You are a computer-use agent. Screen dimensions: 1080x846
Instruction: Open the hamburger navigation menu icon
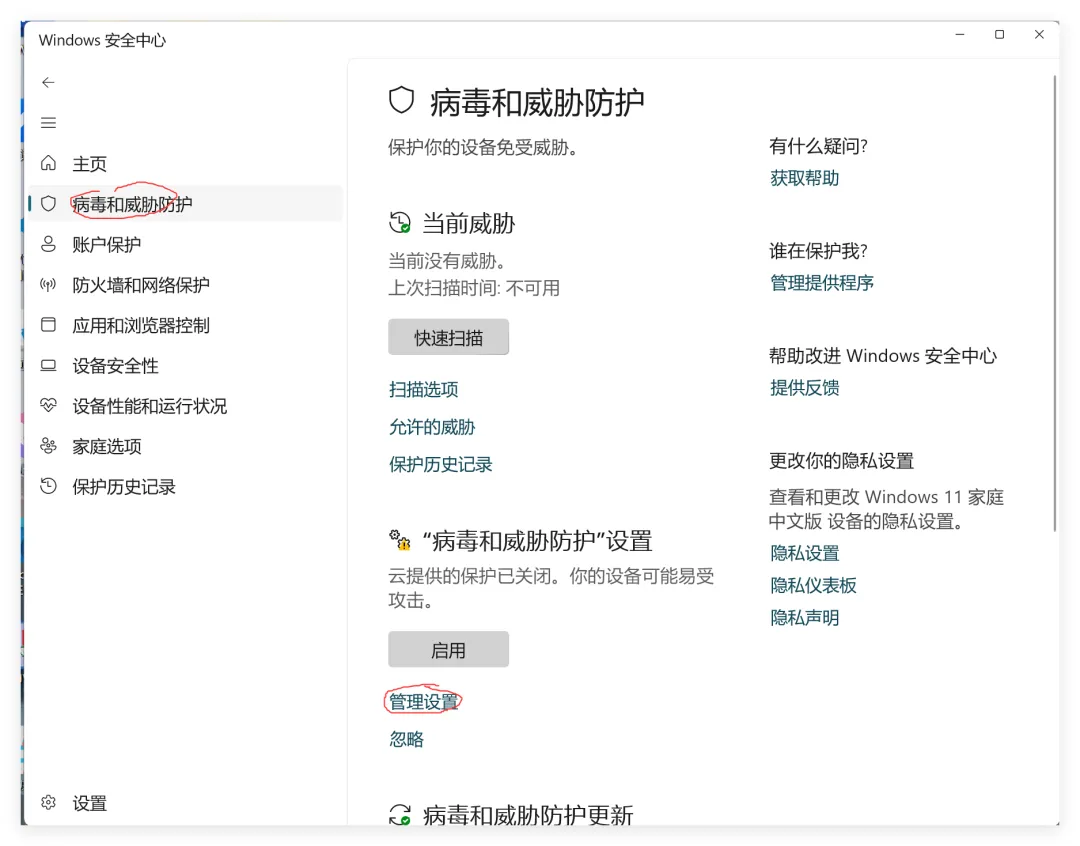(48, 123)
